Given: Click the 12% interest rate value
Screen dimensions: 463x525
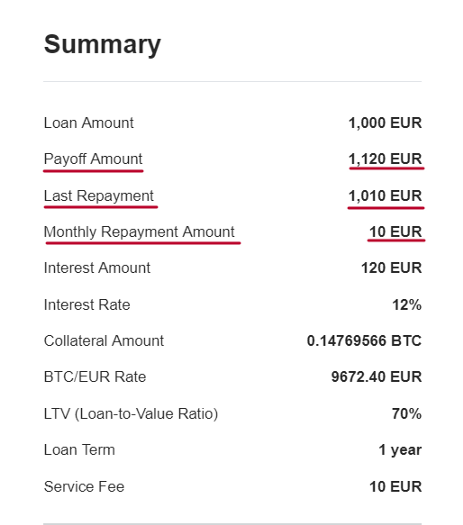Looking at the screenshot, I should coord(407,305).
